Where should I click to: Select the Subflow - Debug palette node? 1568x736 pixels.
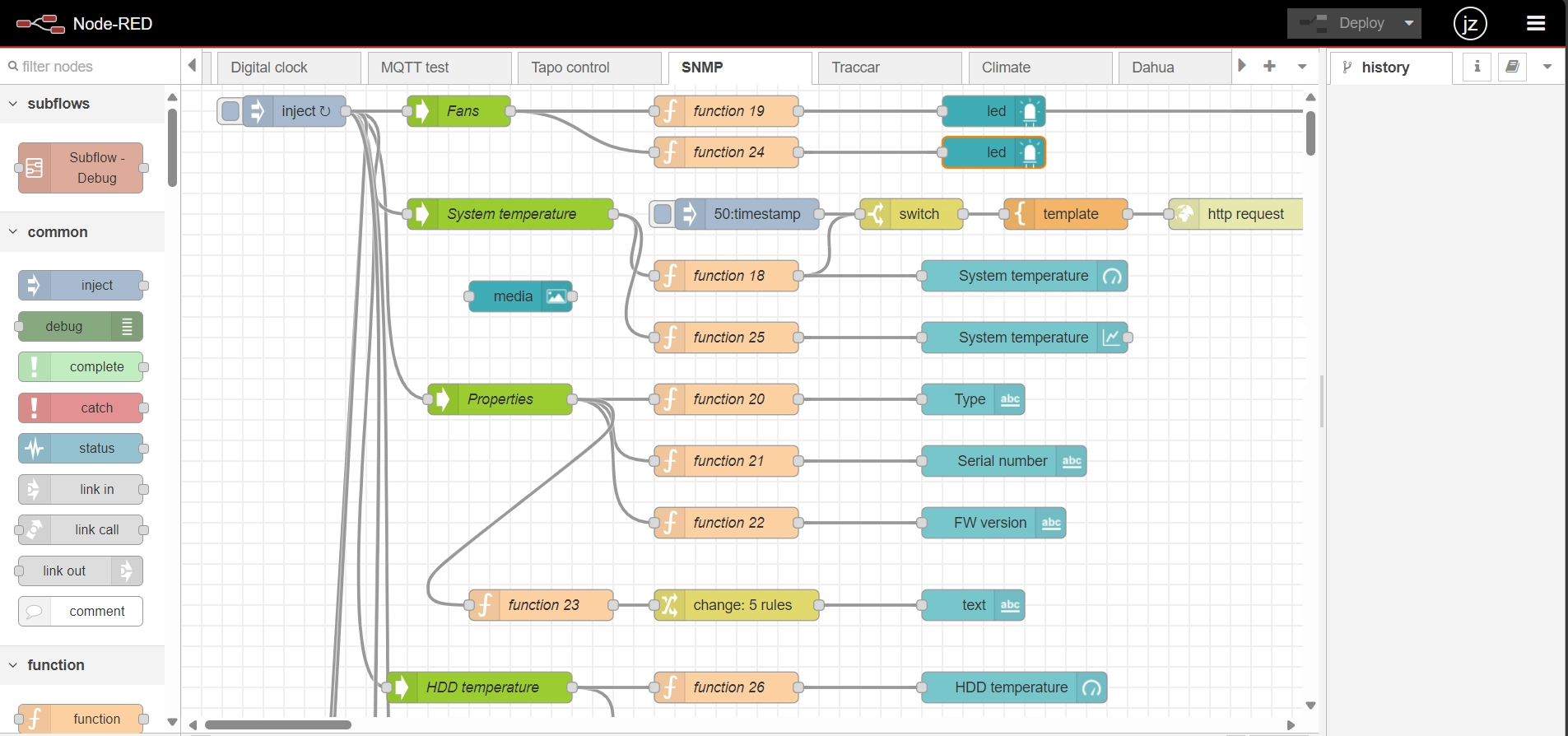pos(81,168)
